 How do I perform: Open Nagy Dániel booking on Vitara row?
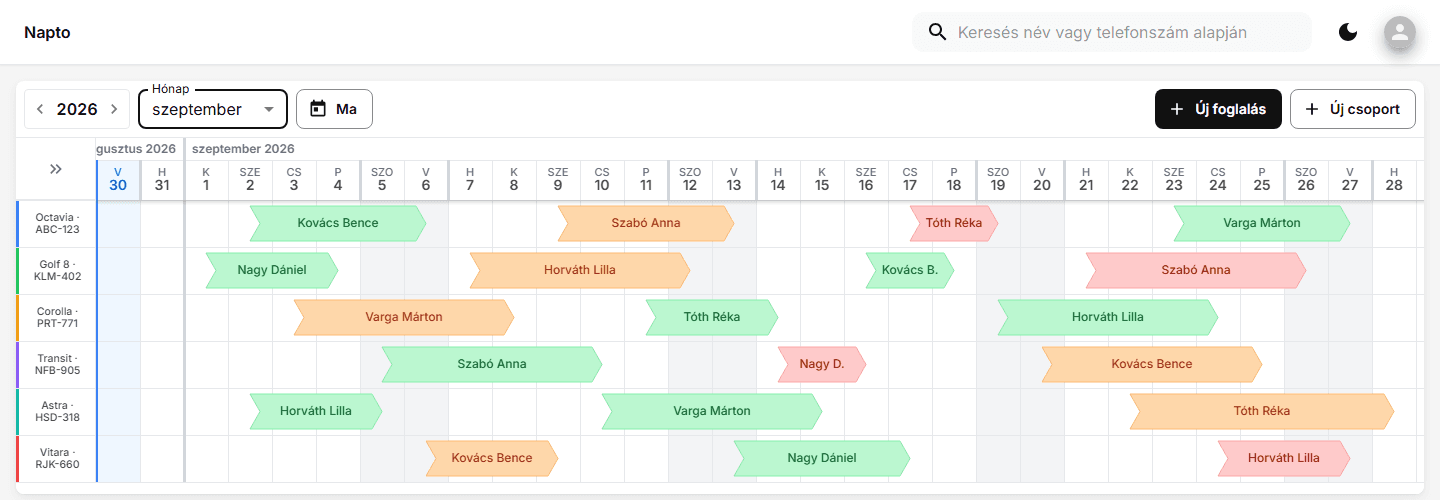(x=822, y=458)
